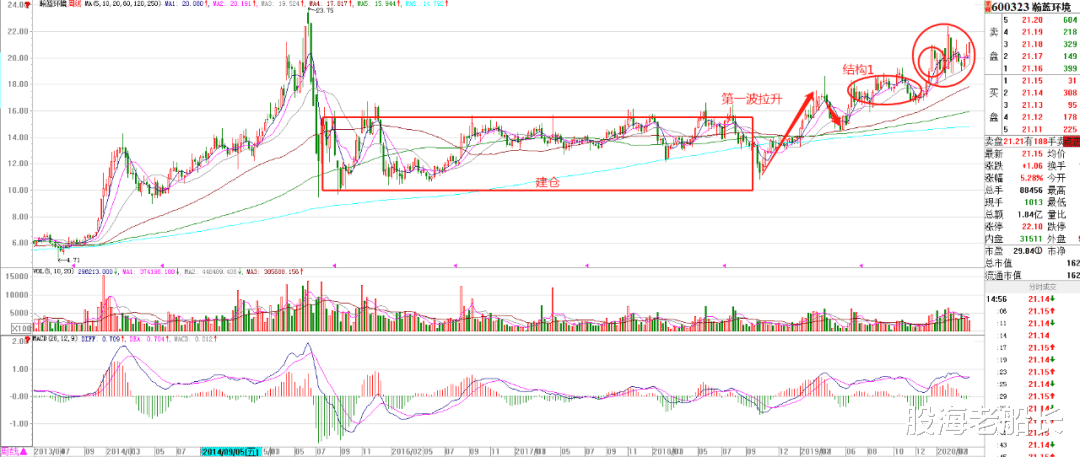
Task: Click the 23.75 peak price marker
Action: click(x=319, y=11)
